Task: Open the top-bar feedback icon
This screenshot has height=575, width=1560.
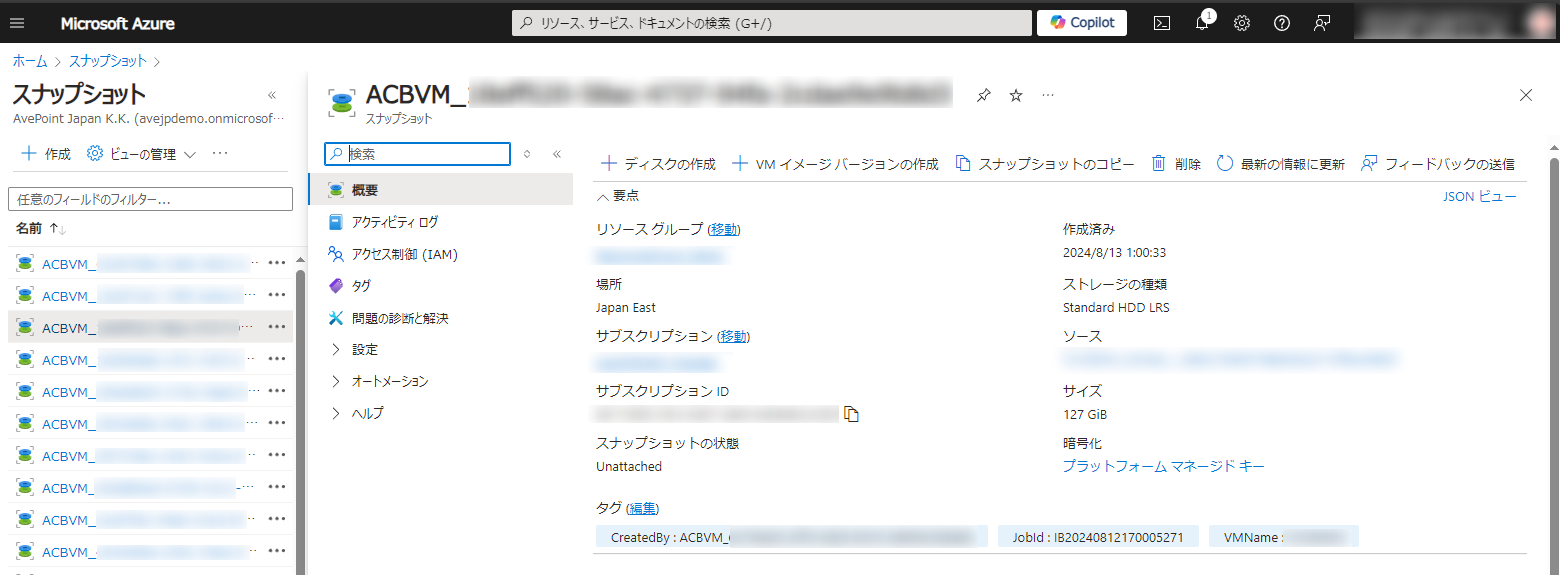Action: [1322, 23]
